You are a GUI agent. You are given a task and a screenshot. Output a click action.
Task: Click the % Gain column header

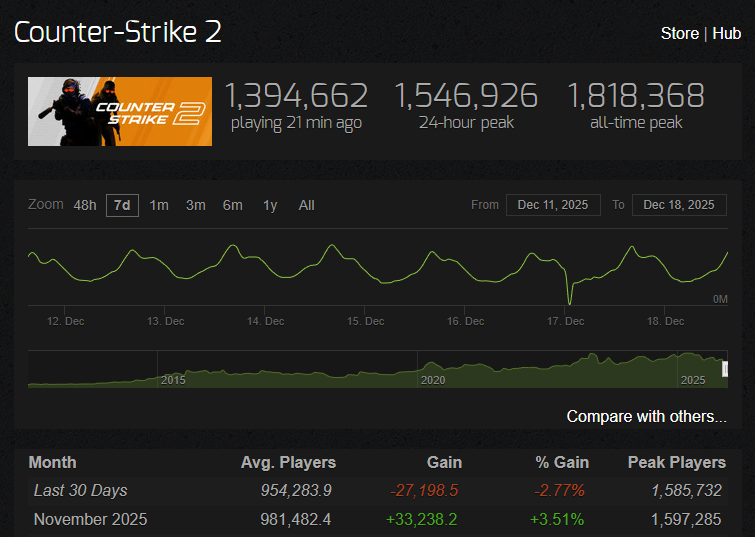(x=562, y=462)
